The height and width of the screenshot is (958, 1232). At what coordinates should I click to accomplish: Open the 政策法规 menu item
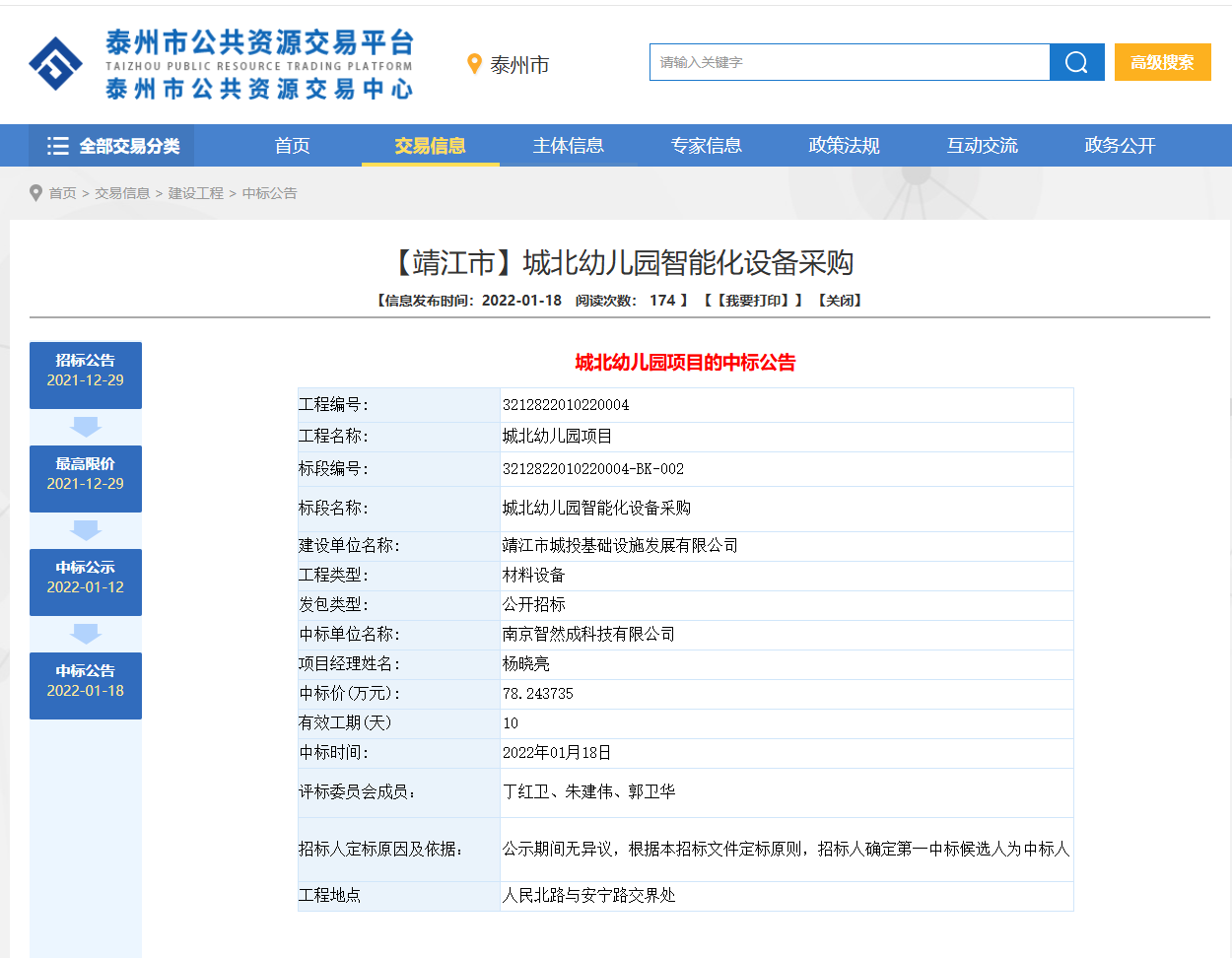(843, 145)
